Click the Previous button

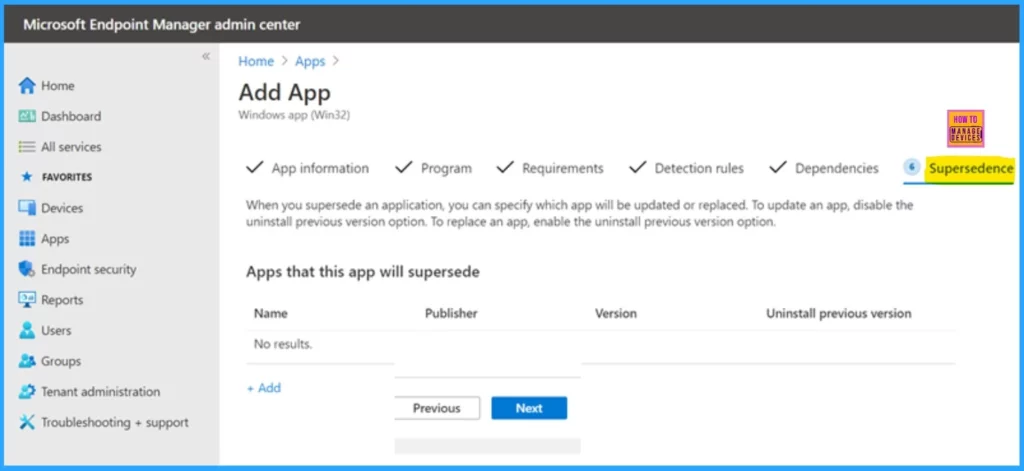tap(437, 408)
